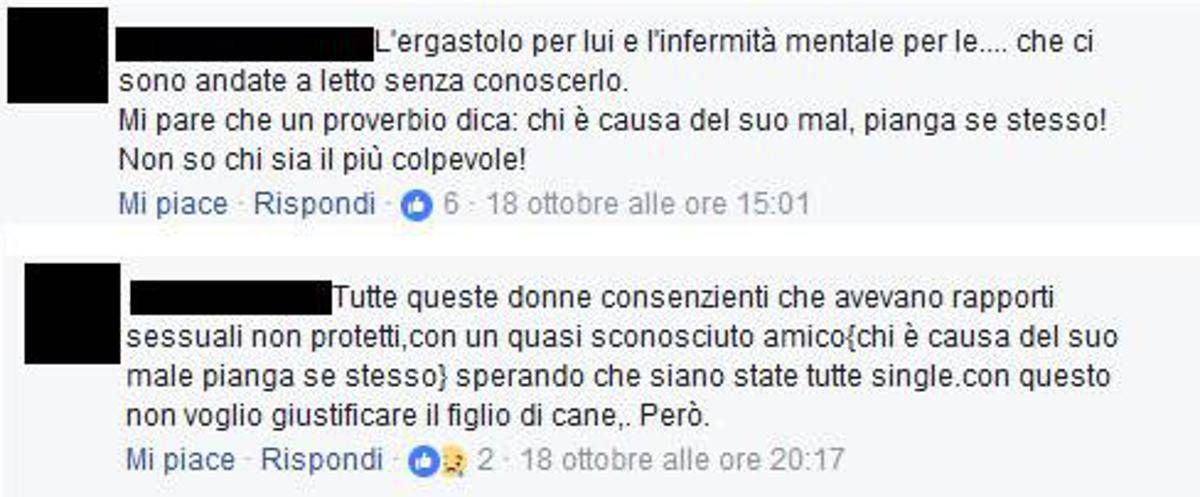Toggle "Mi piace" on the second comment
This screenshot has width=1200, height=497.
(x=180, y=460)
